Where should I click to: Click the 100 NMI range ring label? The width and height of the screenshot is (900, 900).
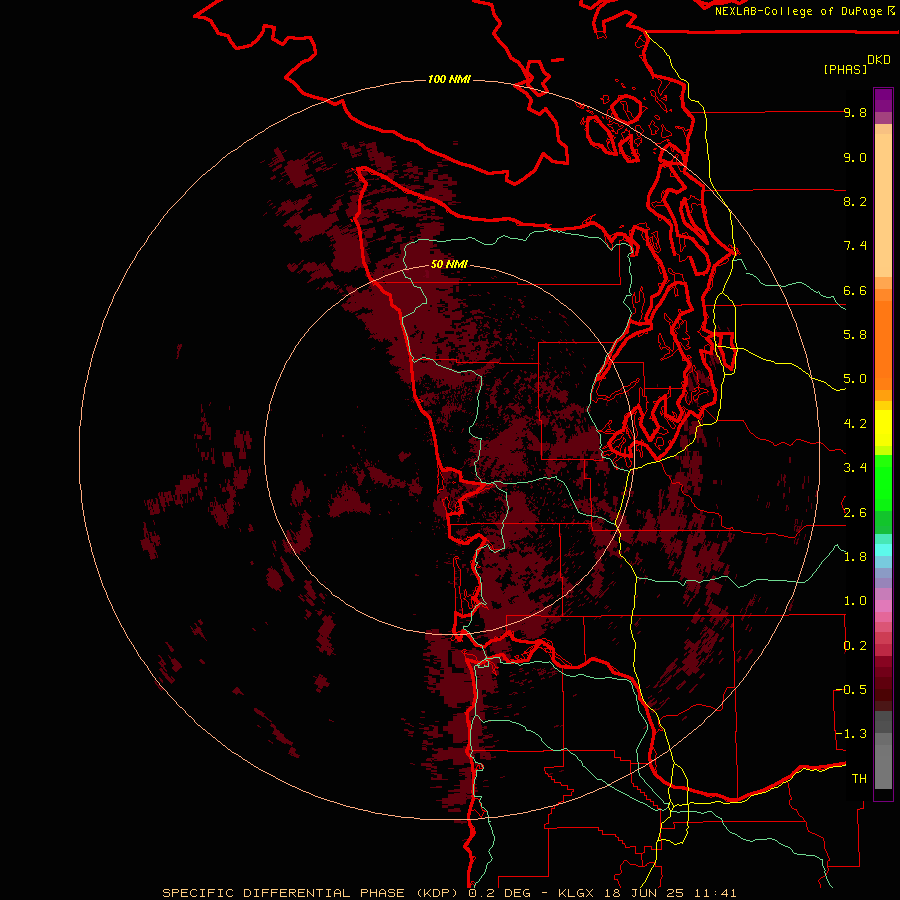click(449, 79)
